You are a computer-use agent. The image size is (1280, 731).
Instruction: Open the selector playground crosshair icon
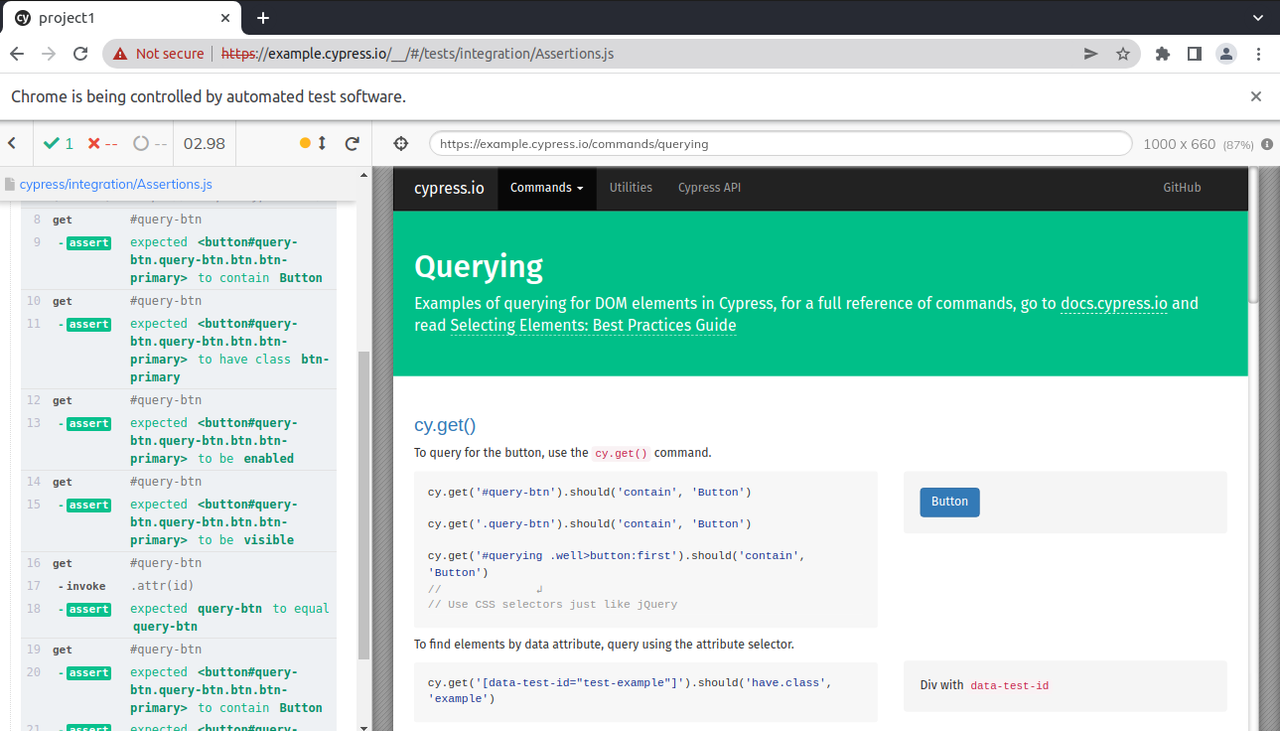401,144
